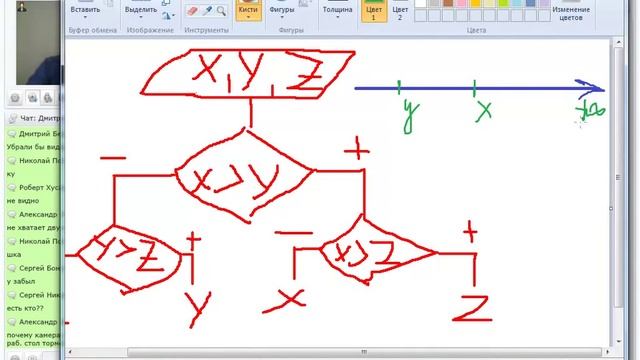Pick the light turquoise color swatch
The image size is (640, 360).
(x=517, y=3)
